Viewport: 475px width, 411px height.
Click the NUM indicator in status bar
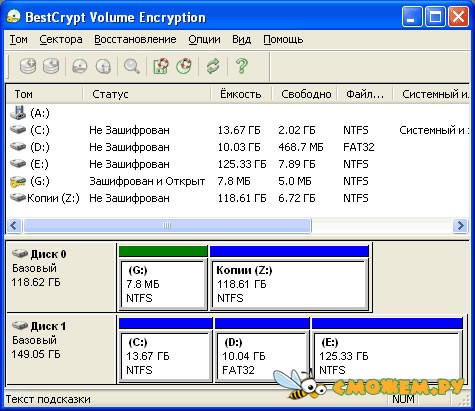pos(403,399)
